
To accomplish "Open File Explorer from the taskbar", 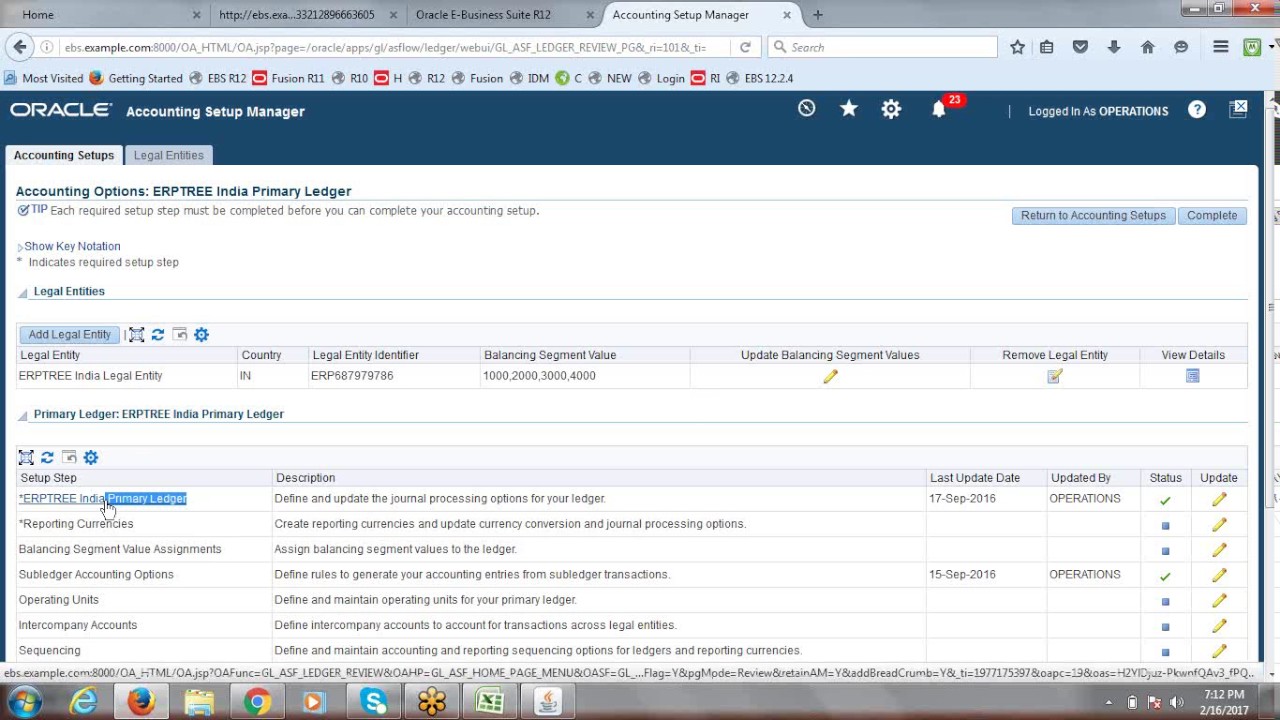I will [199, 702].
